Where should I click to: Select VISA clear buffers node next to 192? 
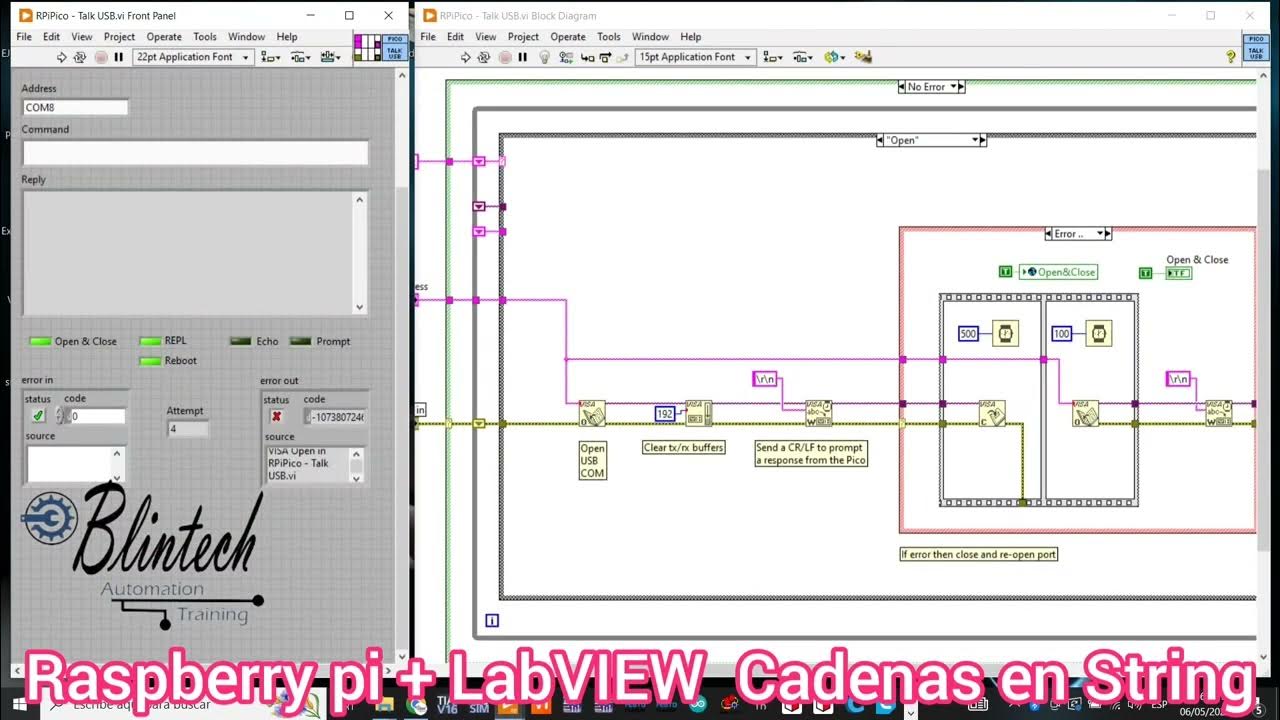pyautogui.click(x=699, y=413)
